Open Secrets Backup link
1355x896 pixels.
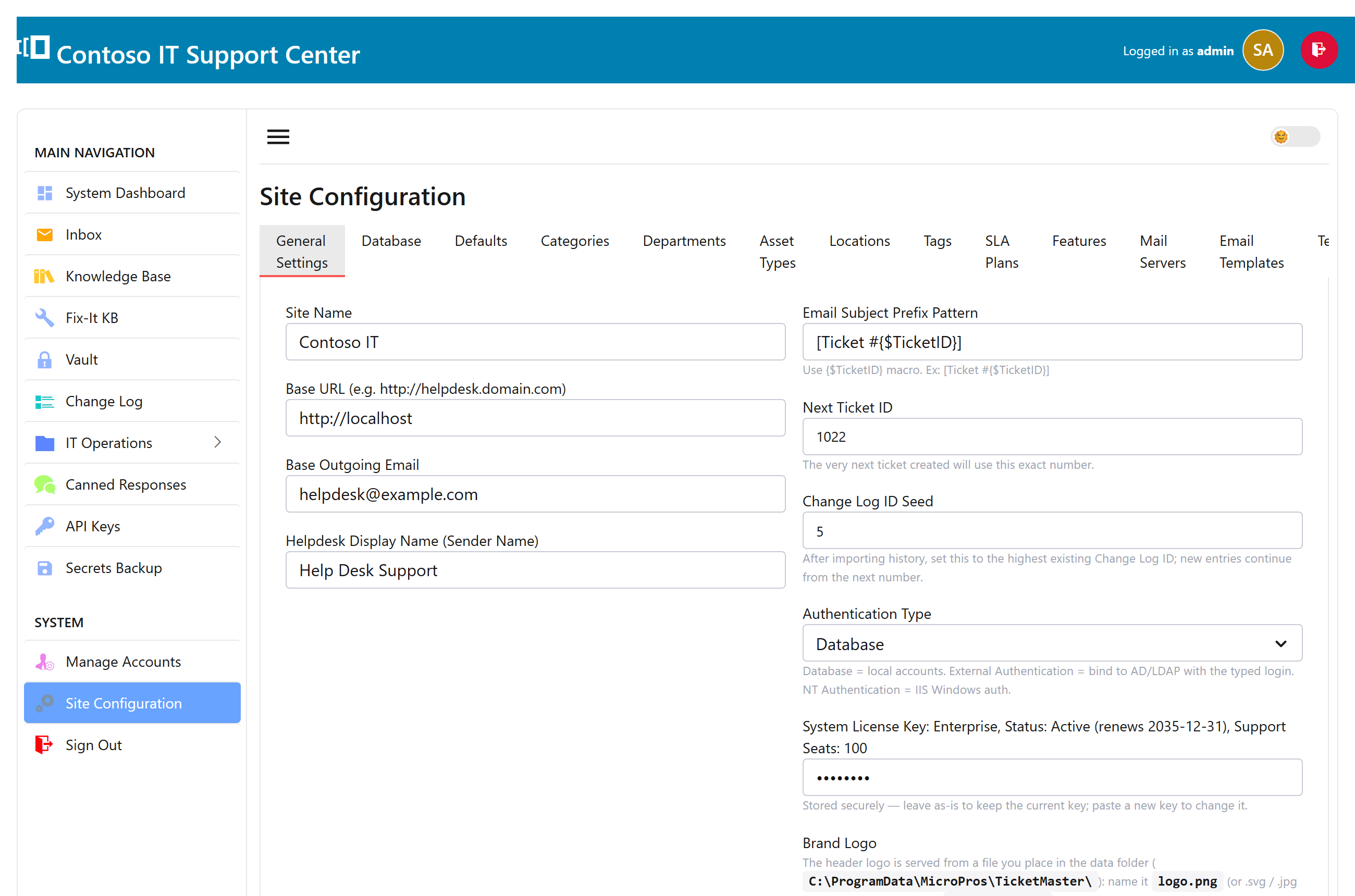click(132, 568)
